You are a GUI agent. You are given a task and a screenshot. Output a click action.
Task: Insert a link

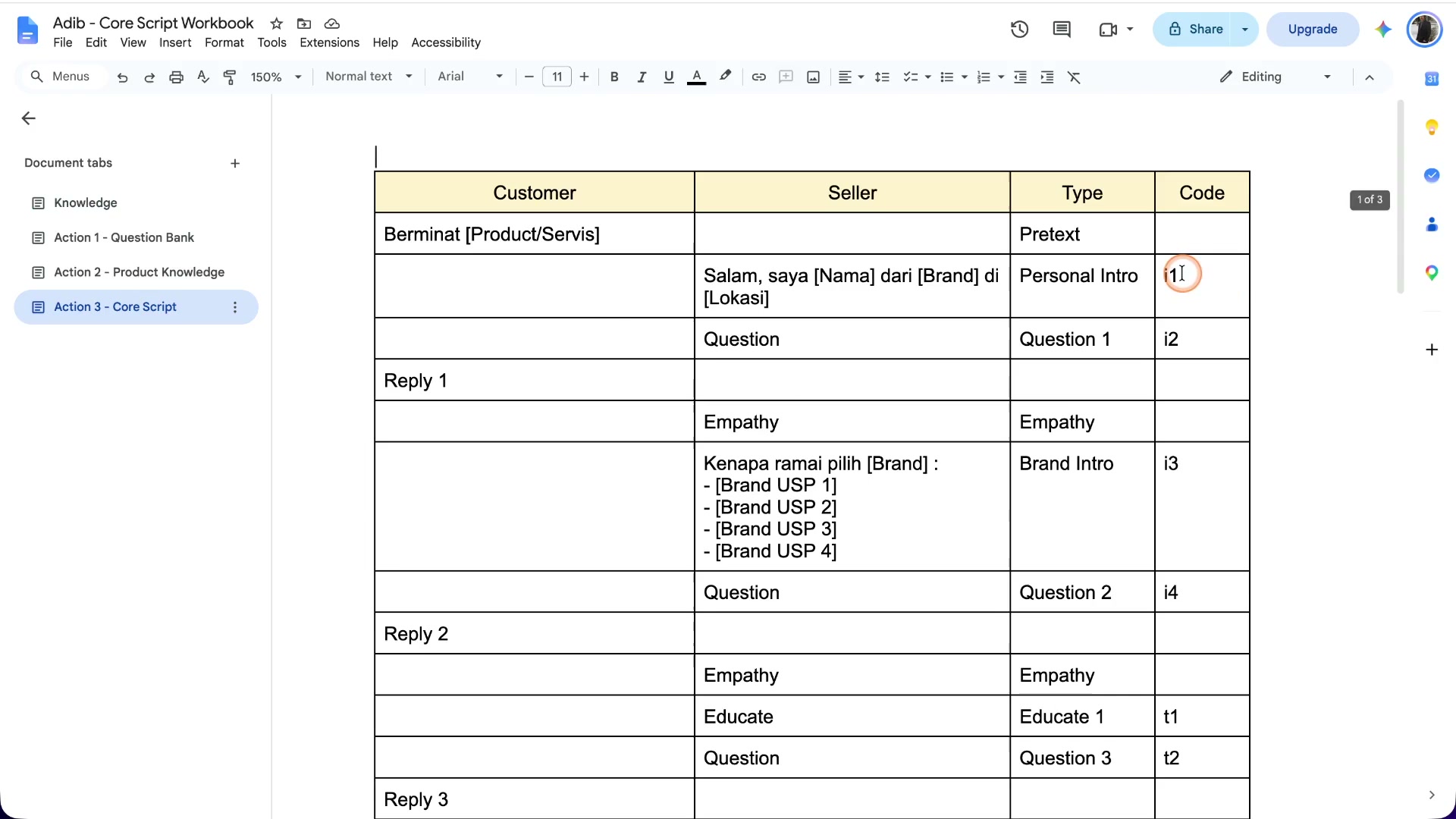click(758, 77)
